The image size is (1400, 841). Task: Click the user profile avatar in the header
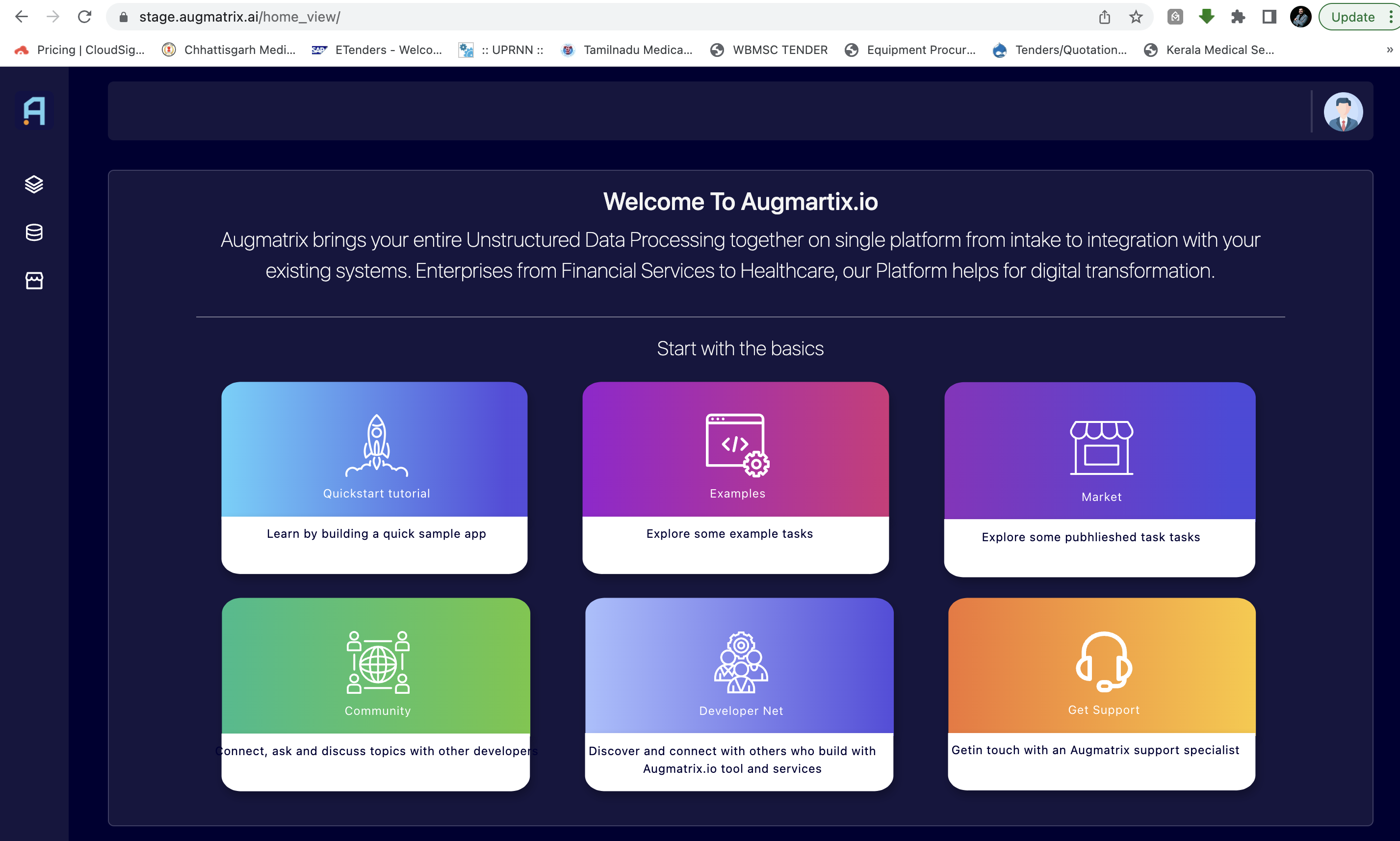(1344, 112)
